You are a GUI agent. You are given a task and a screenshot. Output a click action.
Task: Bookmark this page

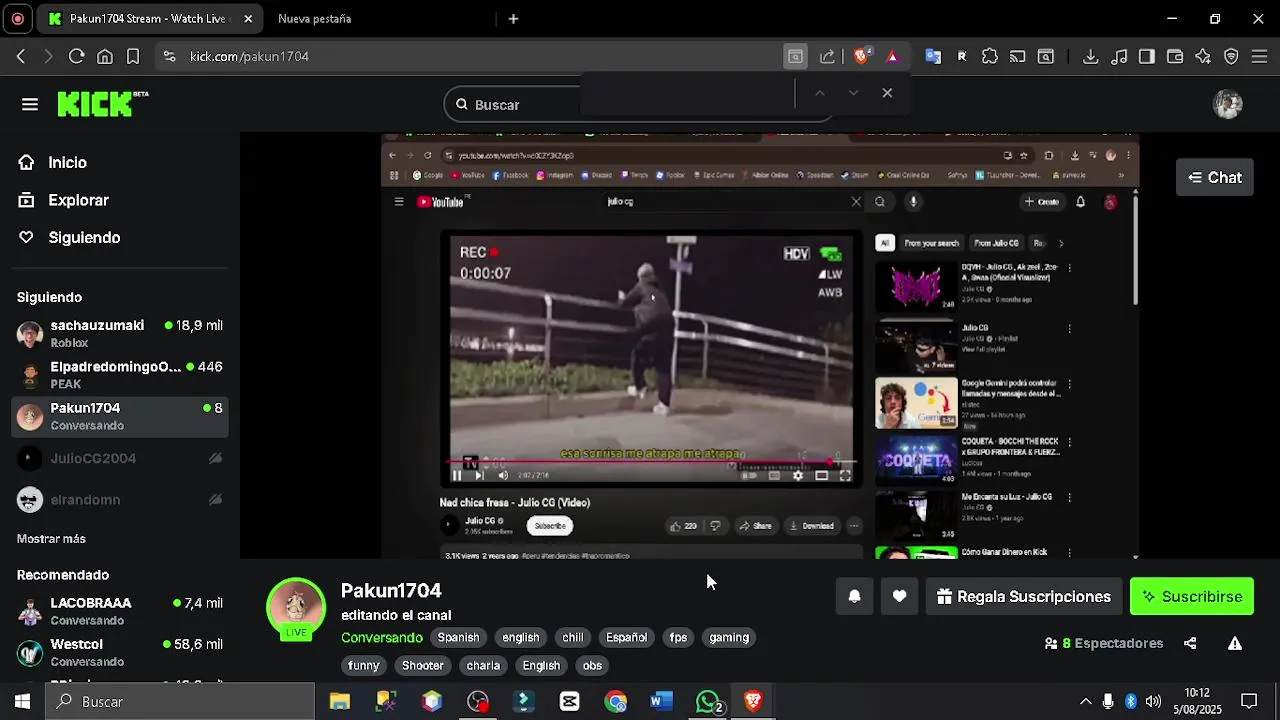(x=133, y=57)
